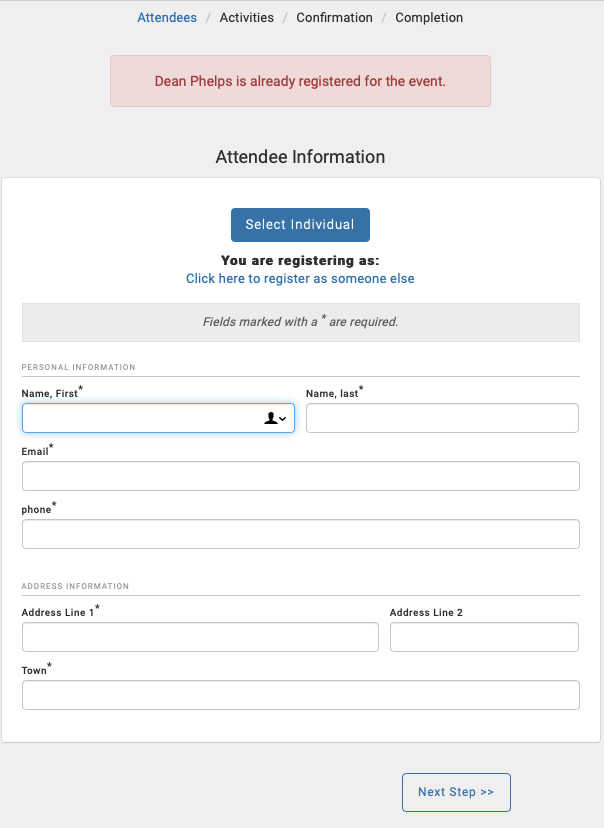Click the person icon in First Name field
The width and height of the screenshot is (604, 828).
(x=269, y=418)
